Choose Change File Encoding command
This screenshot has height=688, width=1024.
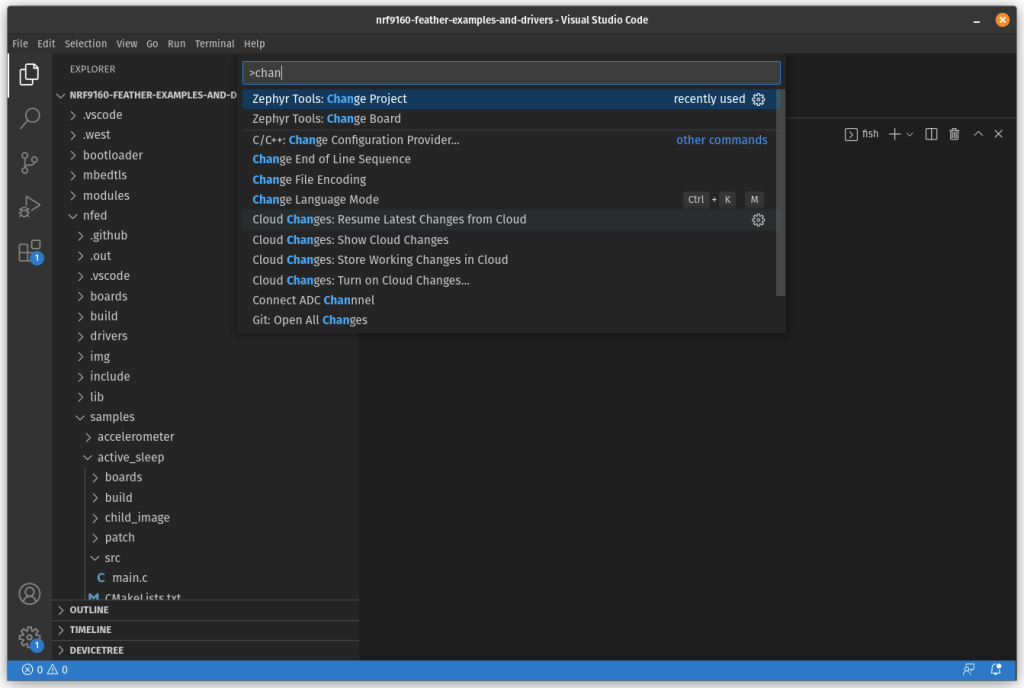(511, 180)
